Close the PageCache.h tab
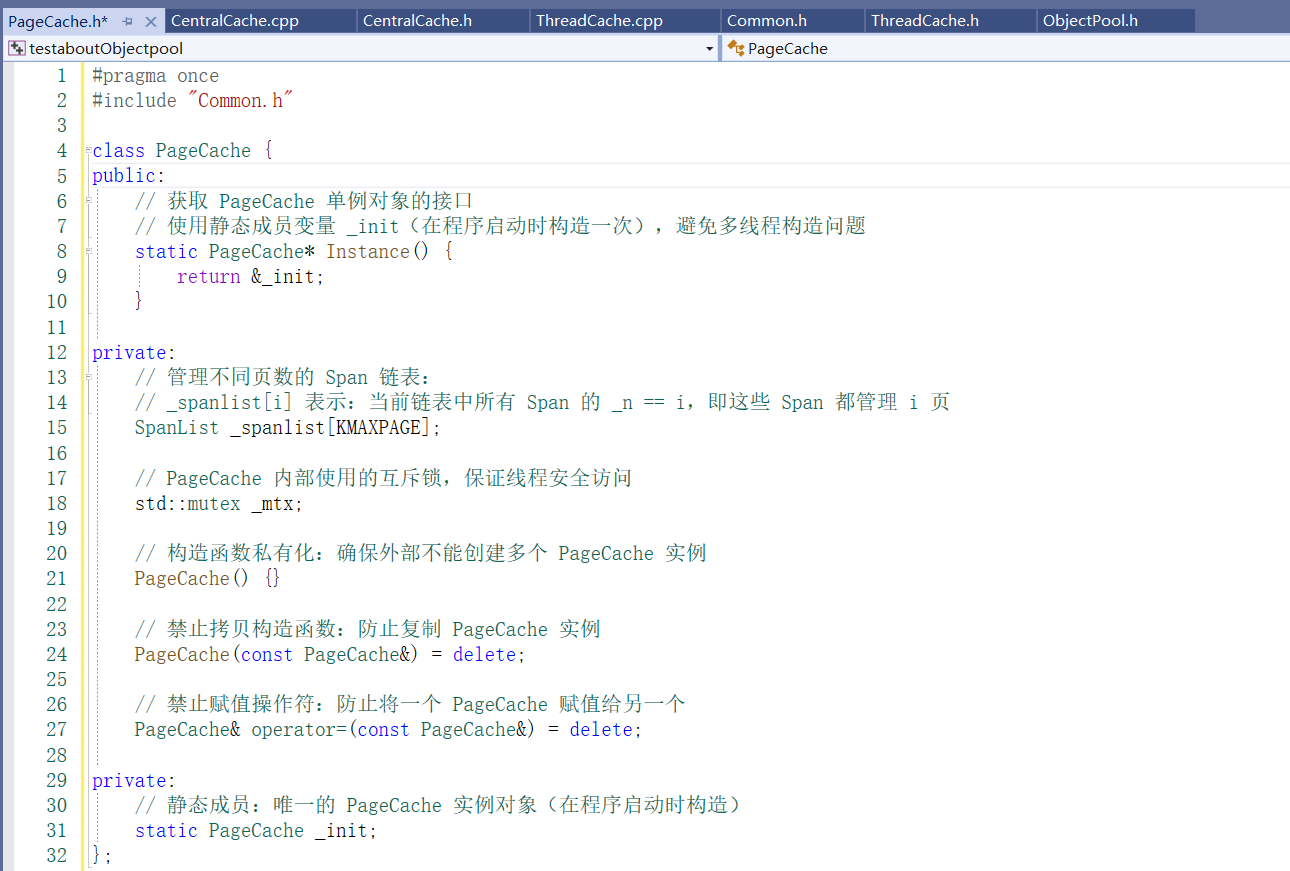This screenshot has height=871, width=1290. tap(151, 21)
